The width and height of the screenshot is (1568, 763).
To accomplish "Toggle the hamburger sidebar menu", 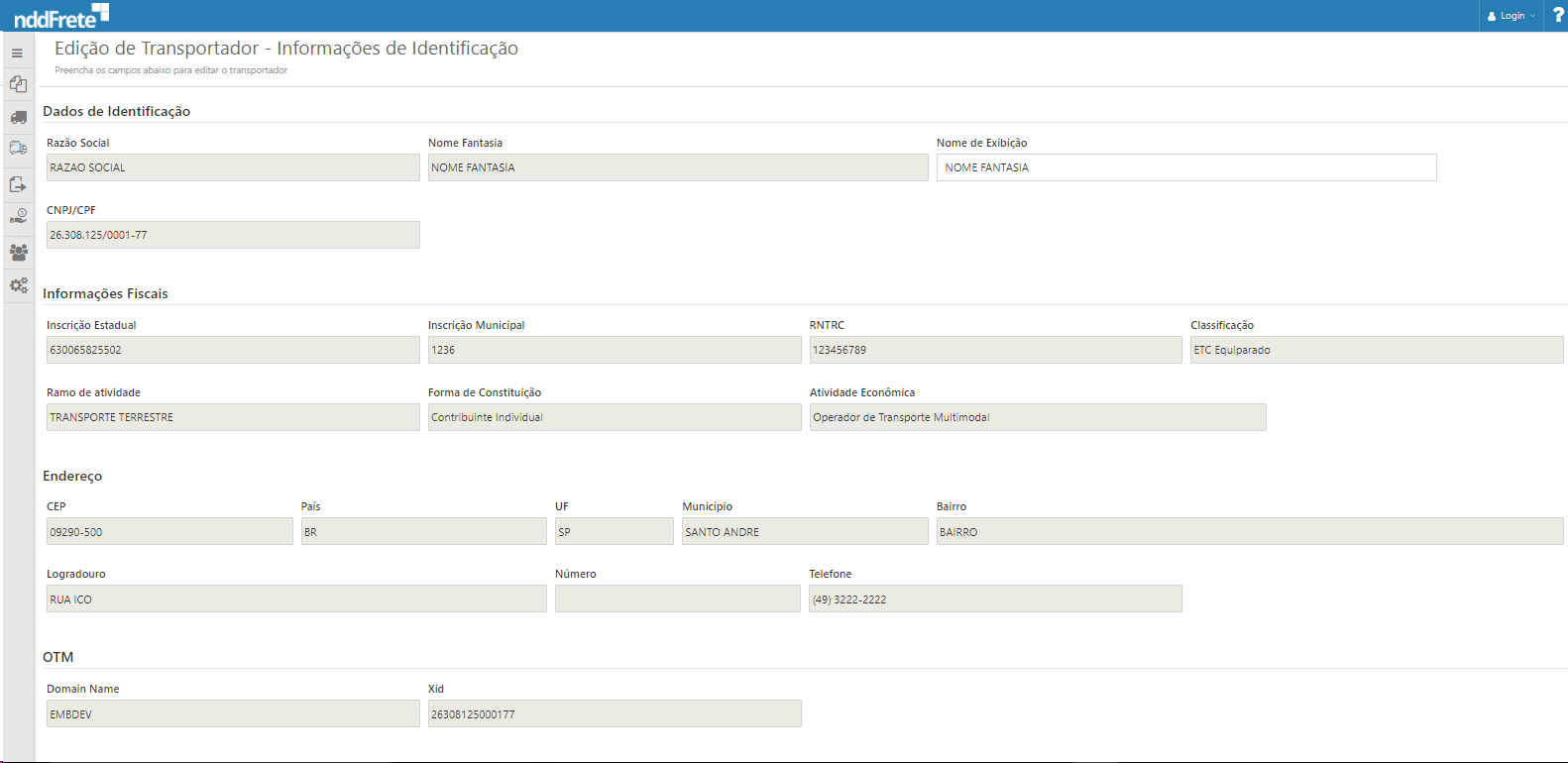I will 17,53.
